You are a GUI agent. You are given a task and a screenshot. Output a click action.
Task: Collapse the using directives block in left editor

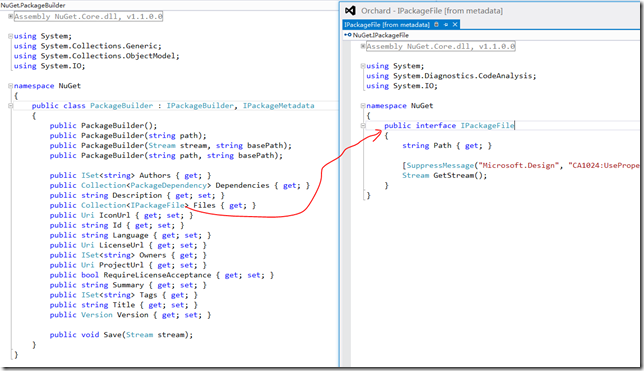pyautogui.click(x=11, y=36)
